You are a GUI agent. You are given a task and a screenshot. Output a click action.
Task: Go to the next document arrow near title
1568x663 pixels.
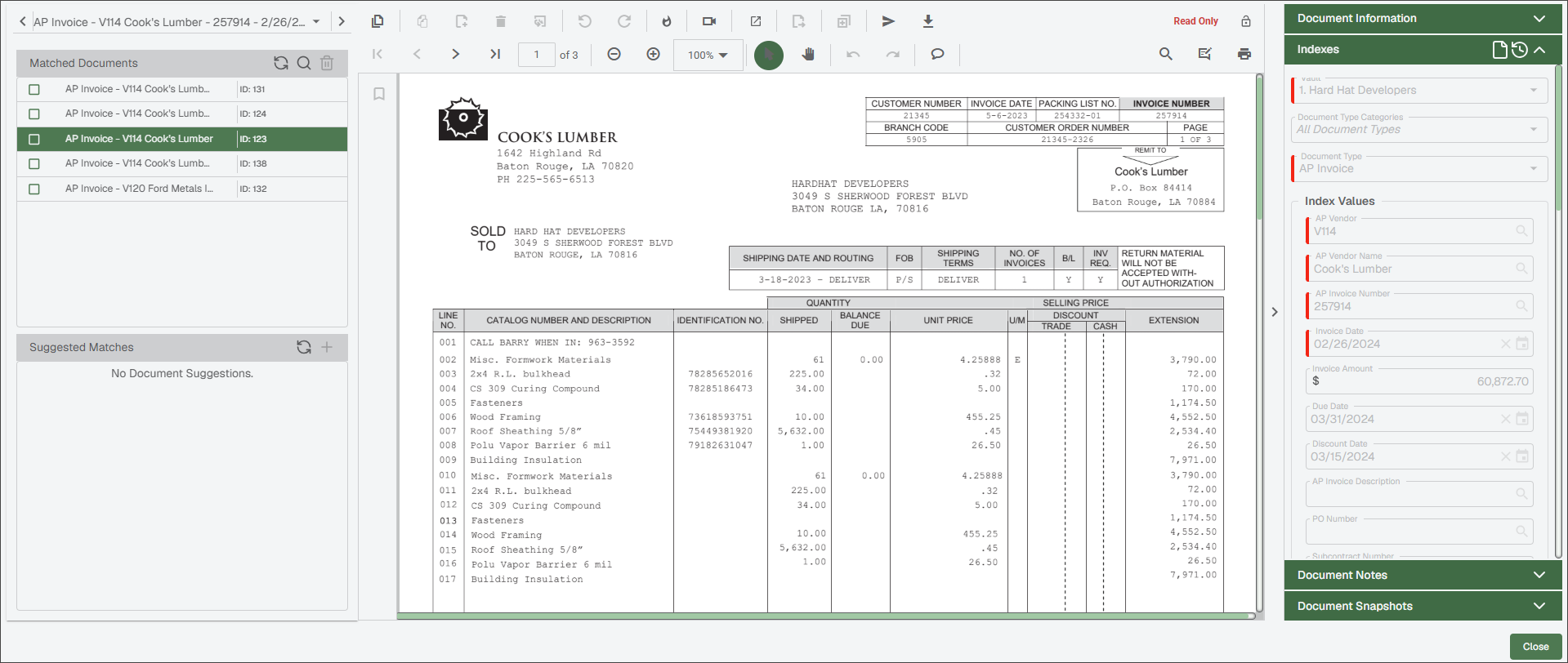tap(342, 22)
